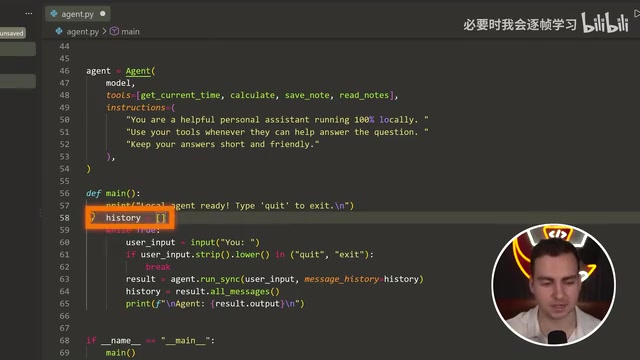The image size is (640, 360).
Task: Click the unsaved dot on agent.py tab
Action: (x=103, y=13)
